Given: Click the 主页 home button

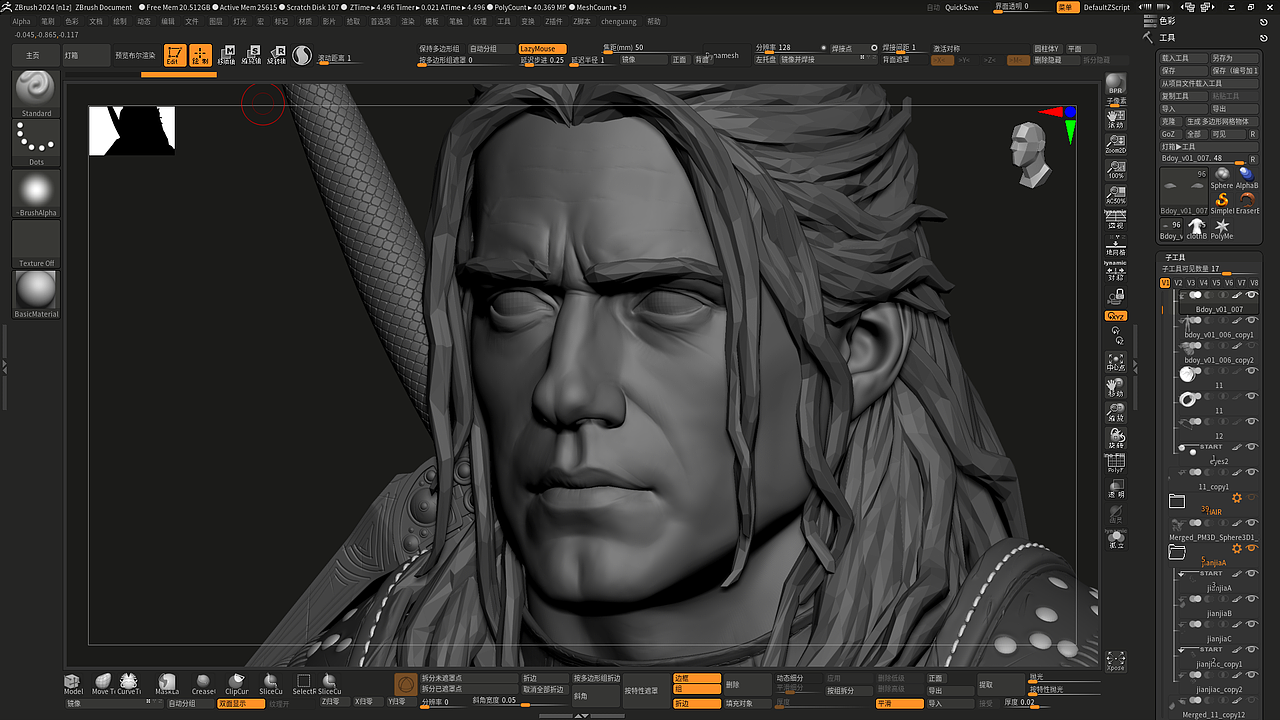Looking at the screenshot, I should (33, 56).
